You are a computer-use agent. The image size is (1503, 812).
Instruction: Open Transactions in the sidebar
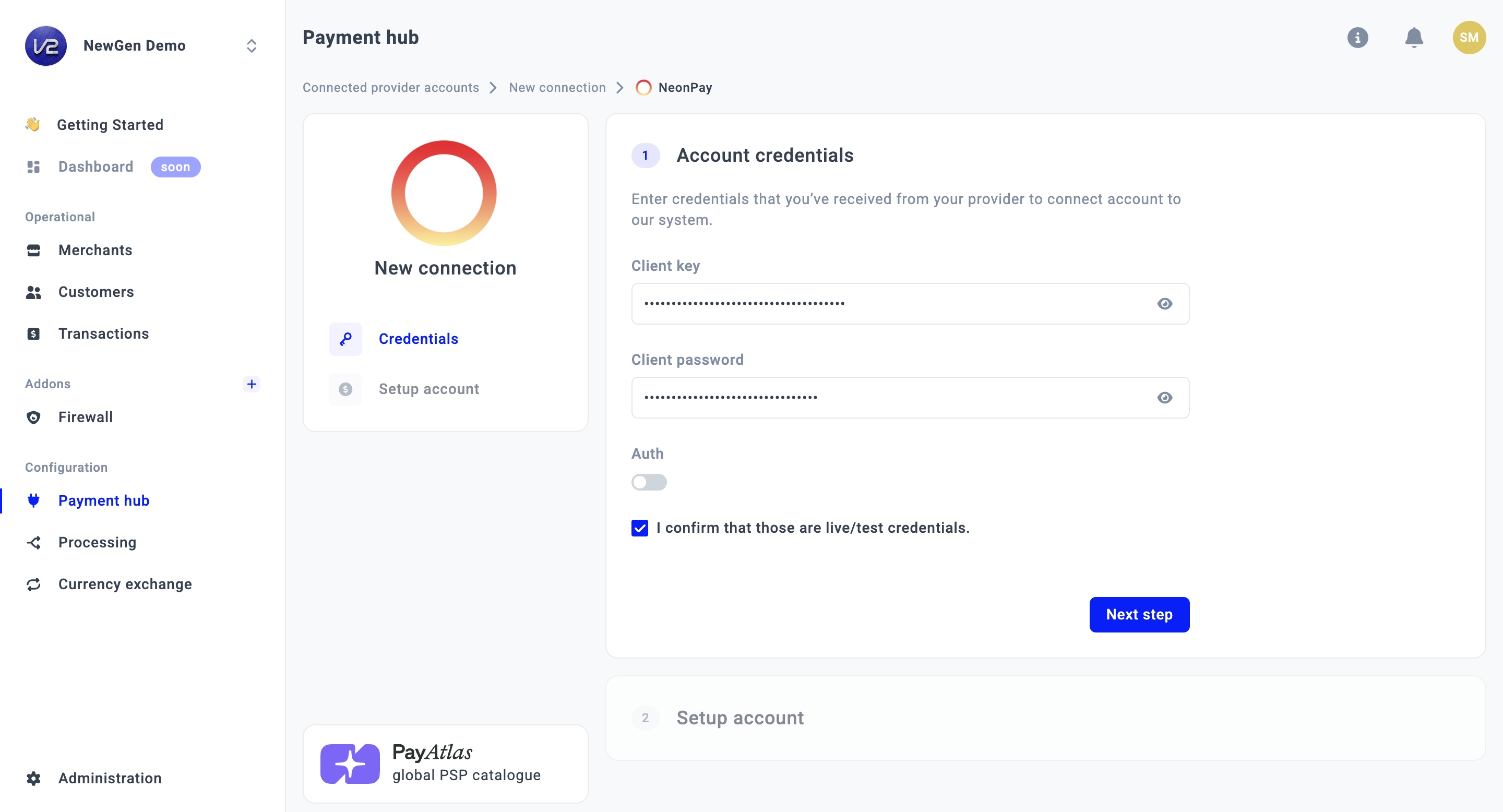point(103,333)
